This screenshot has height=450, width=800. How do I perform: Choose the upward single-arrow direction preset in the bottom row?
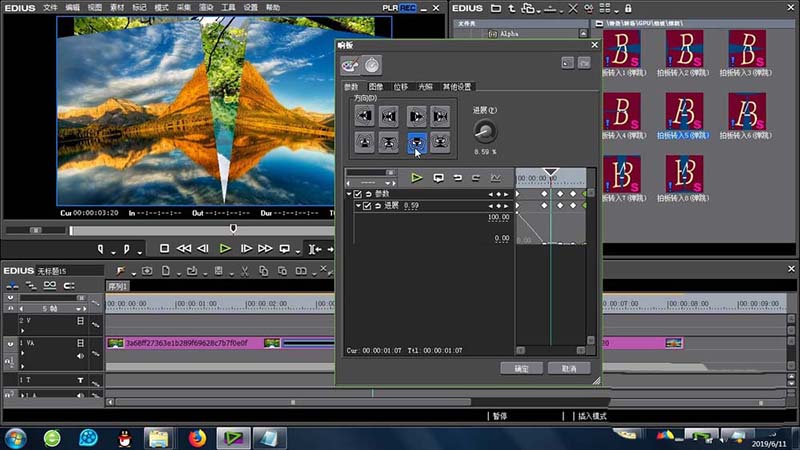(364, 143)
